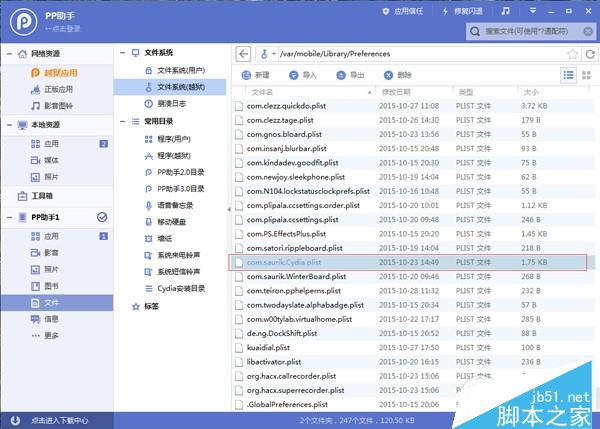Select 文件系统(用户)
Image resolution: width=600 pixels, height=429 pixels.
(175, 70)
